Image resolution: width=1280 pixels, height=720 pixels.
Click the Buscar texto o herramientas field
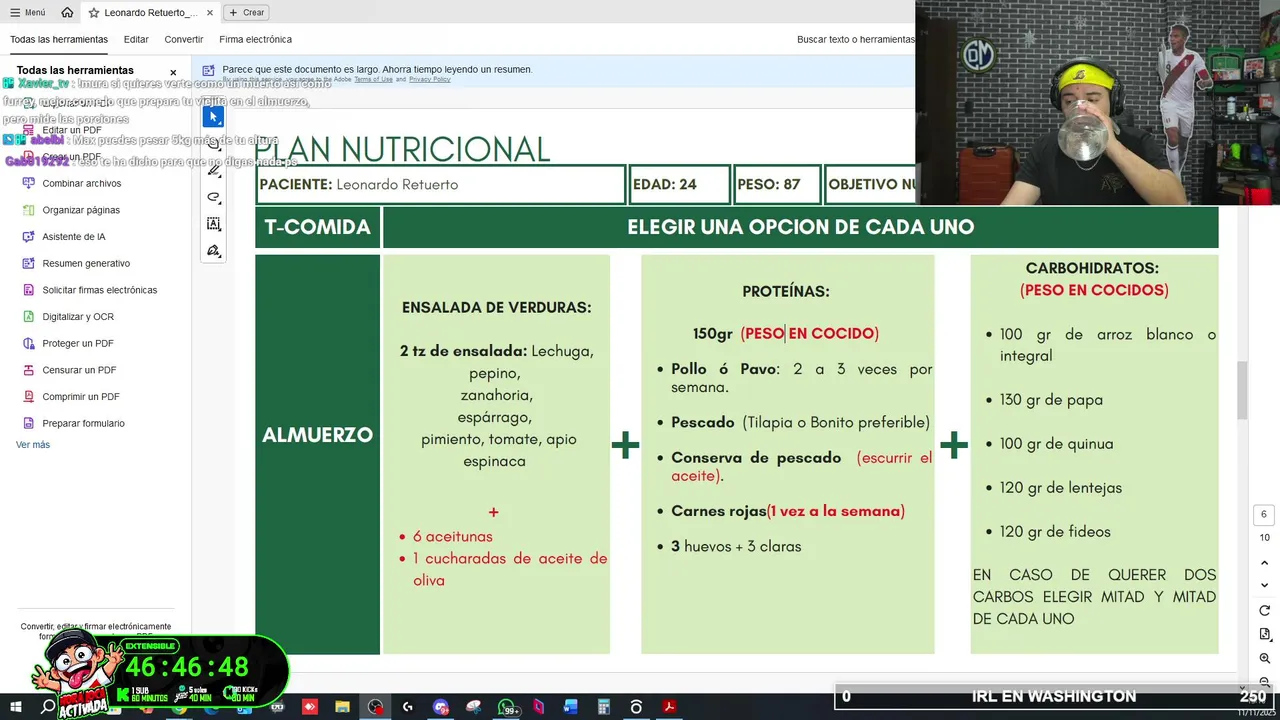tap(855, 39)
